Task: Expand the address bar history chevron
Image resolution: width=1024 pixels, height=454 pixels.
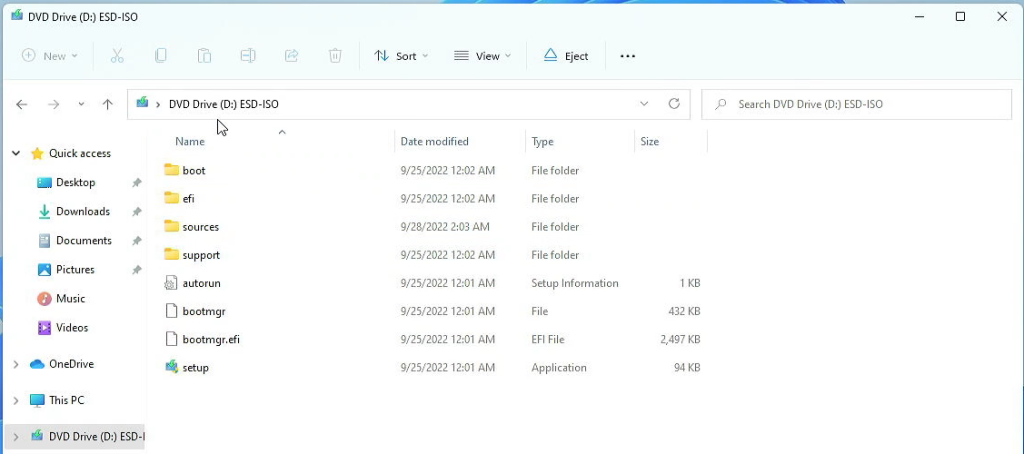Action: pyautogui.click(x=644, y=104)
